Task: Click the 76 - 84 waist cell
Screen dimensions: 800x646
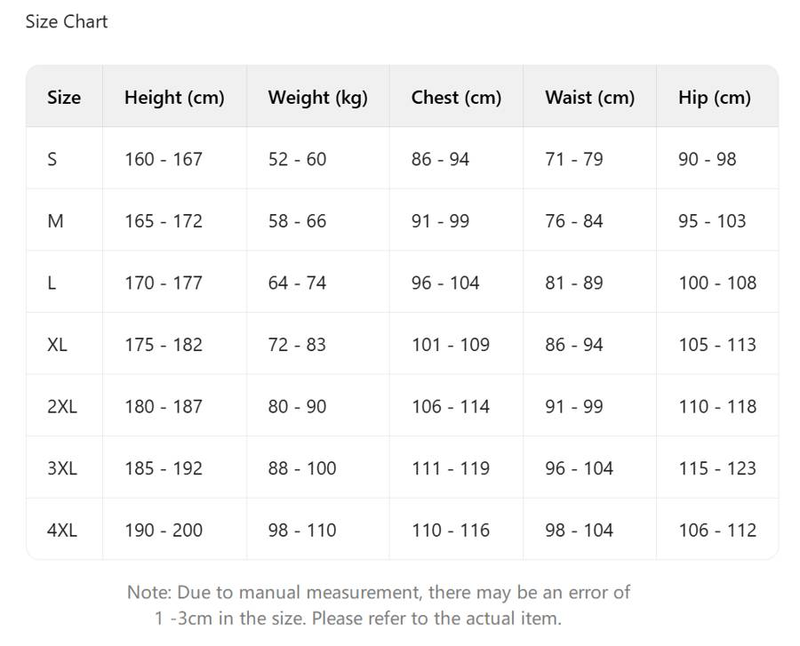Action: point(574,221)
